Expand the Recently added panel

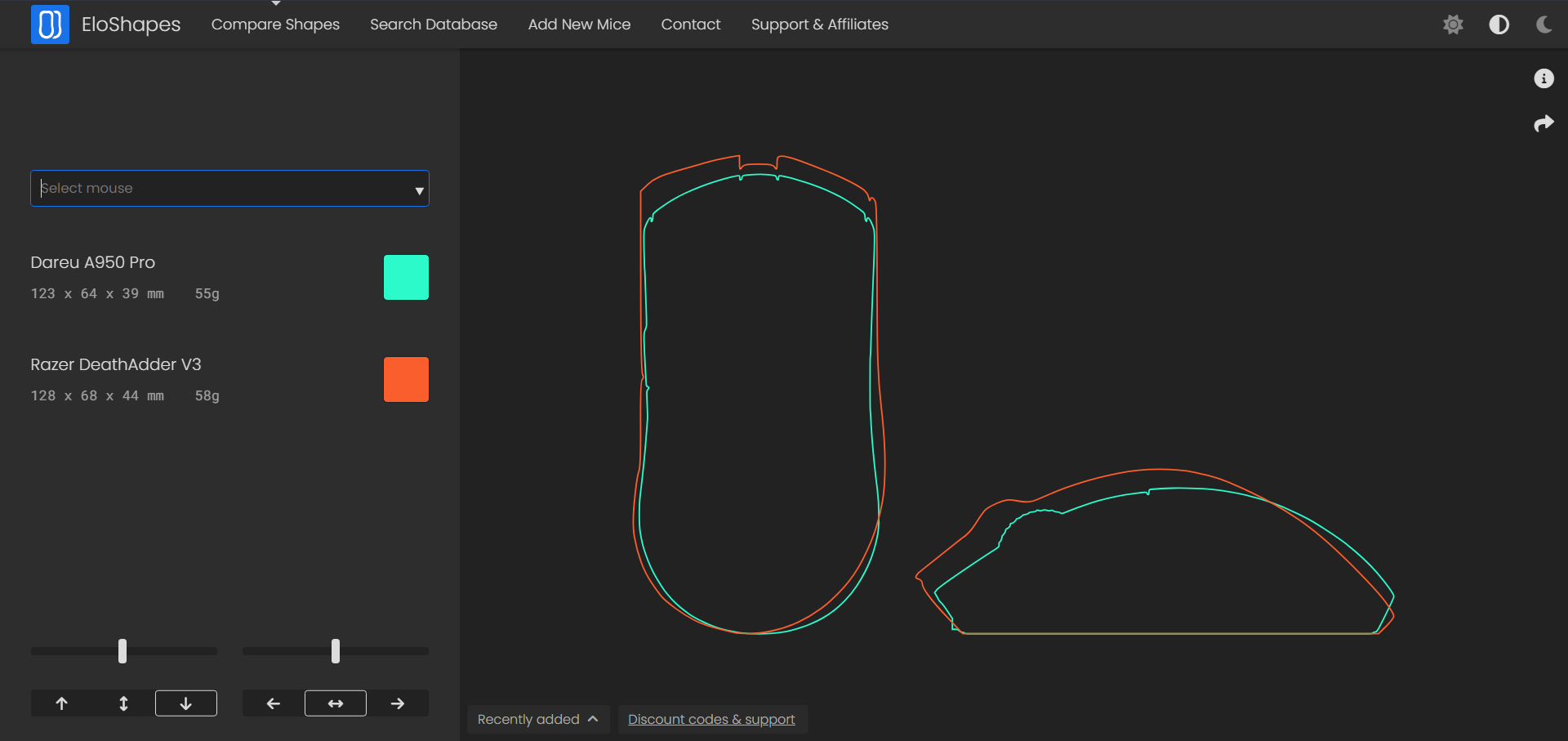tap(538, 719)
